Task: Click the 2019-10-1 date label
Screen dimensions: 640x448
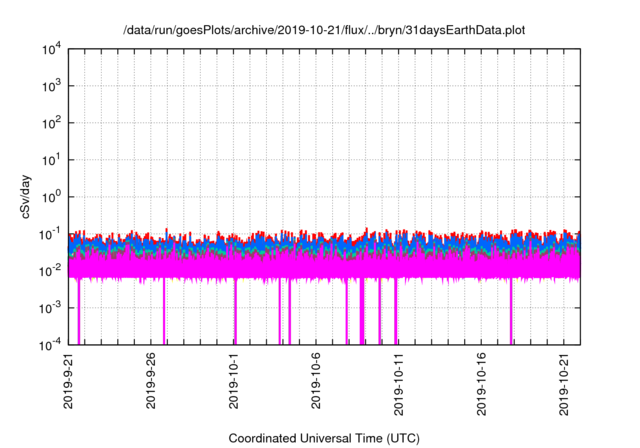Action: 233,381
